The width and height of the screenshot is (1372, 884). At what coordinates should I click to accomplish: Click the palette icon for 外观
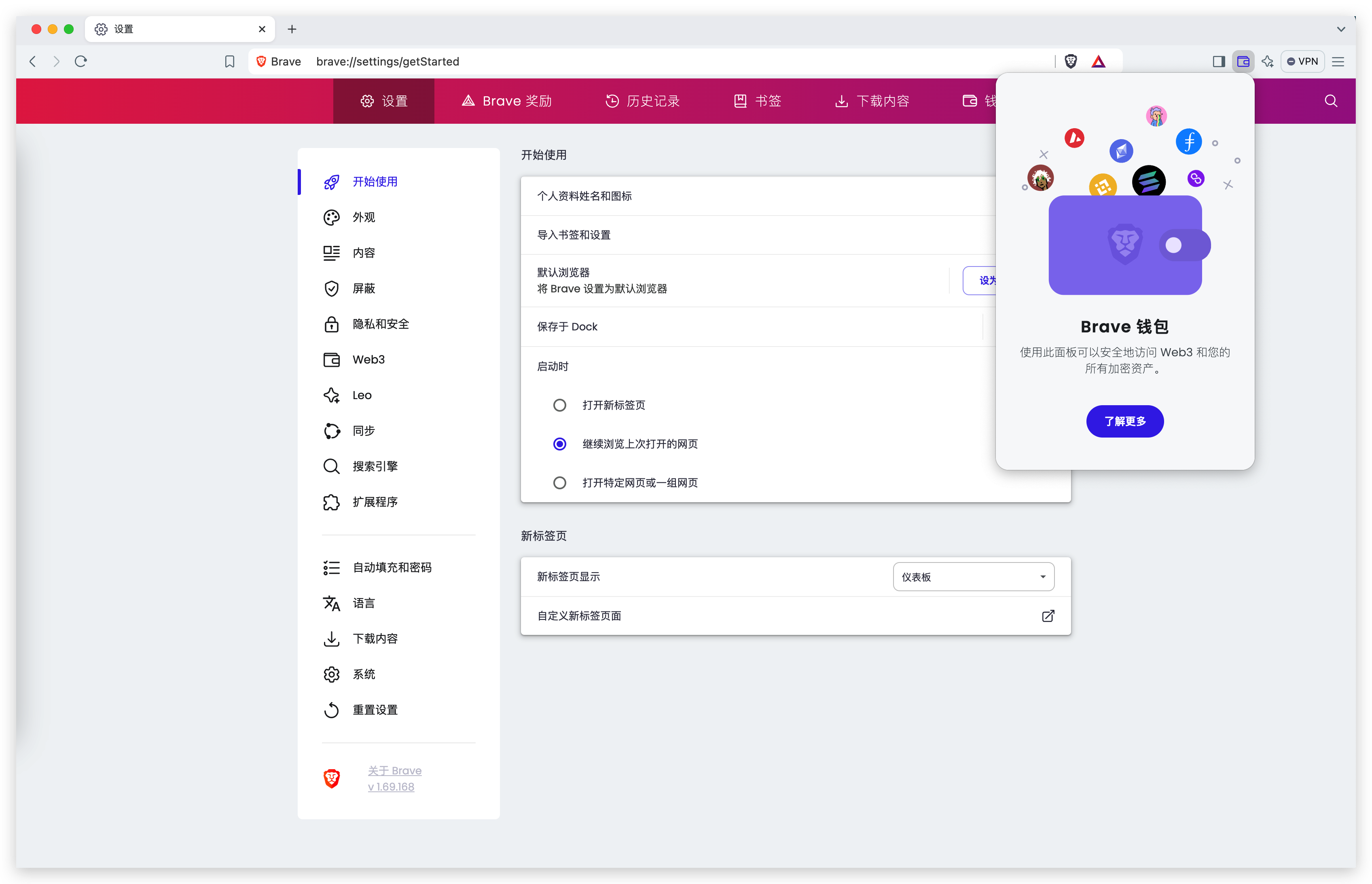click(x=332, y=218)
